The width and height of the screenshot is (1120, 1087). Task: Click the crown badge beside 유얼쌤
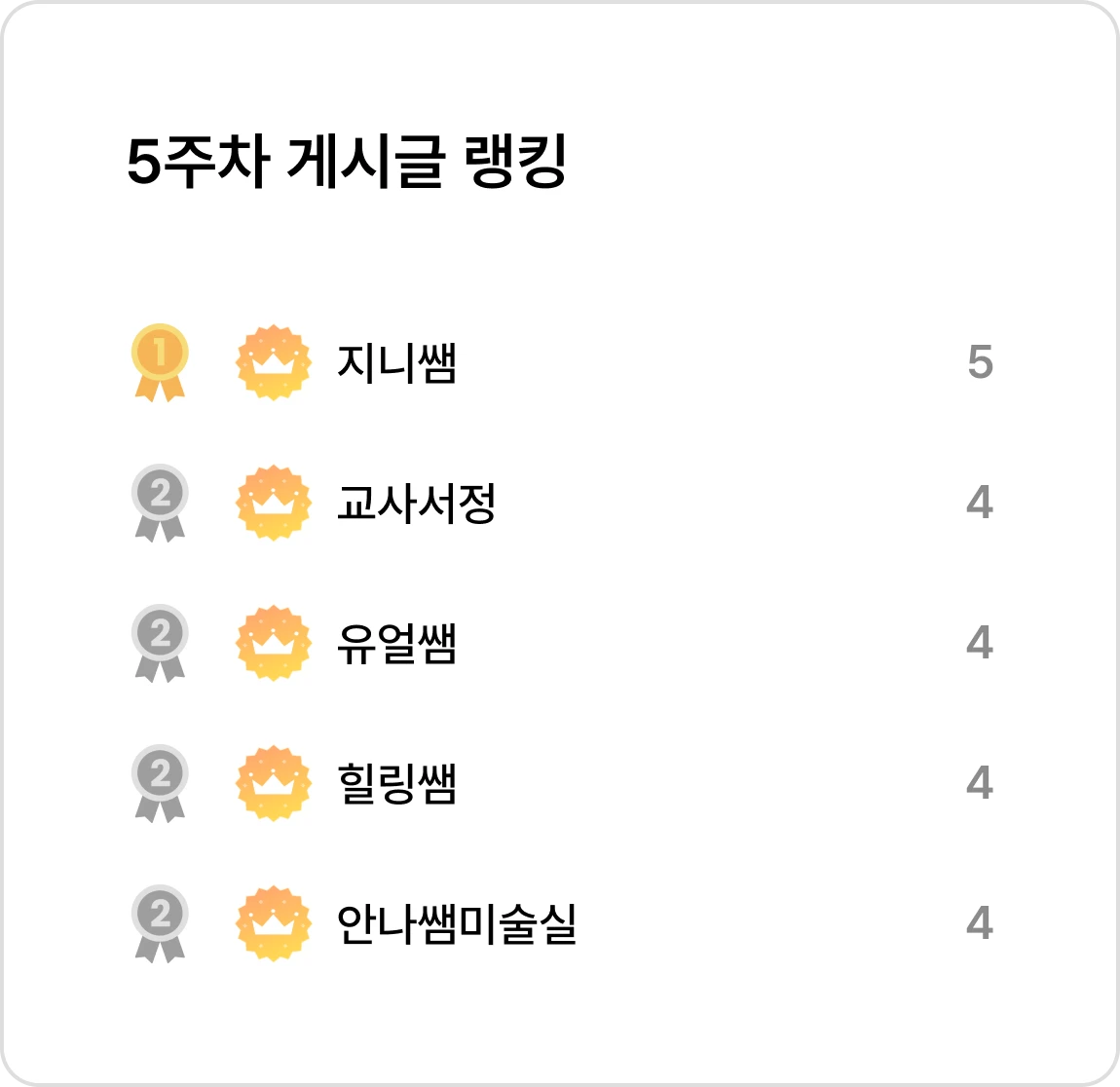pyautogui.click(x=274, y=643)
